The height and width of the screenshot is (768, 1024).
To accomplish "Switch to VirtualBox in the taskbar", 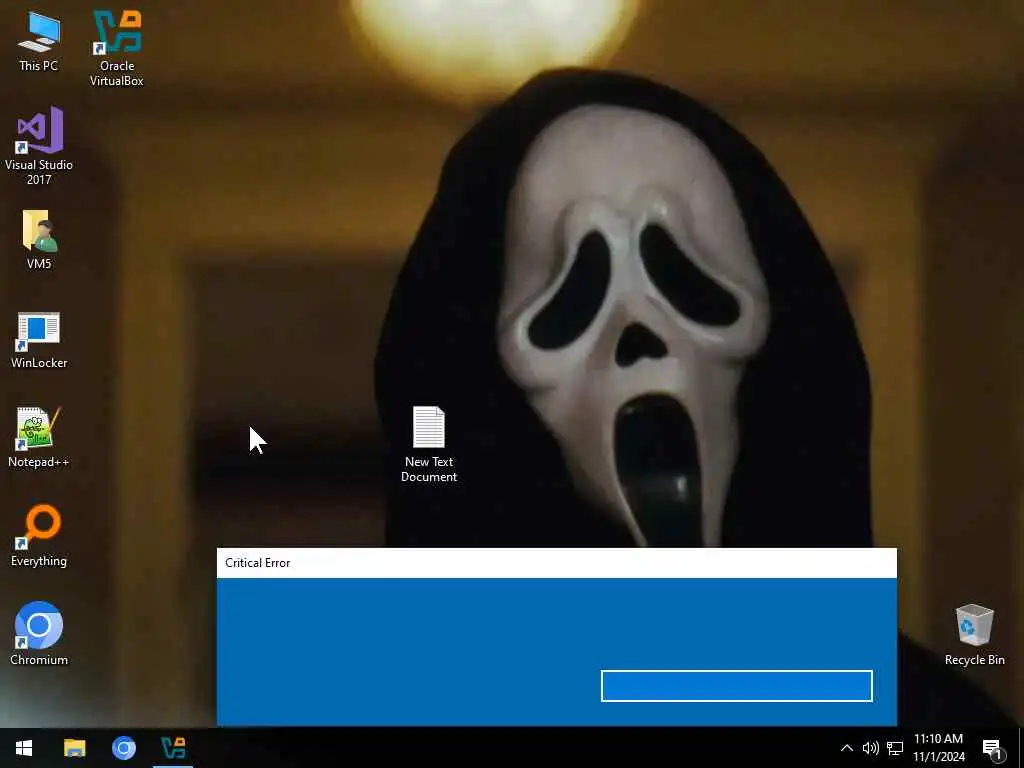I will click(173, 748).
